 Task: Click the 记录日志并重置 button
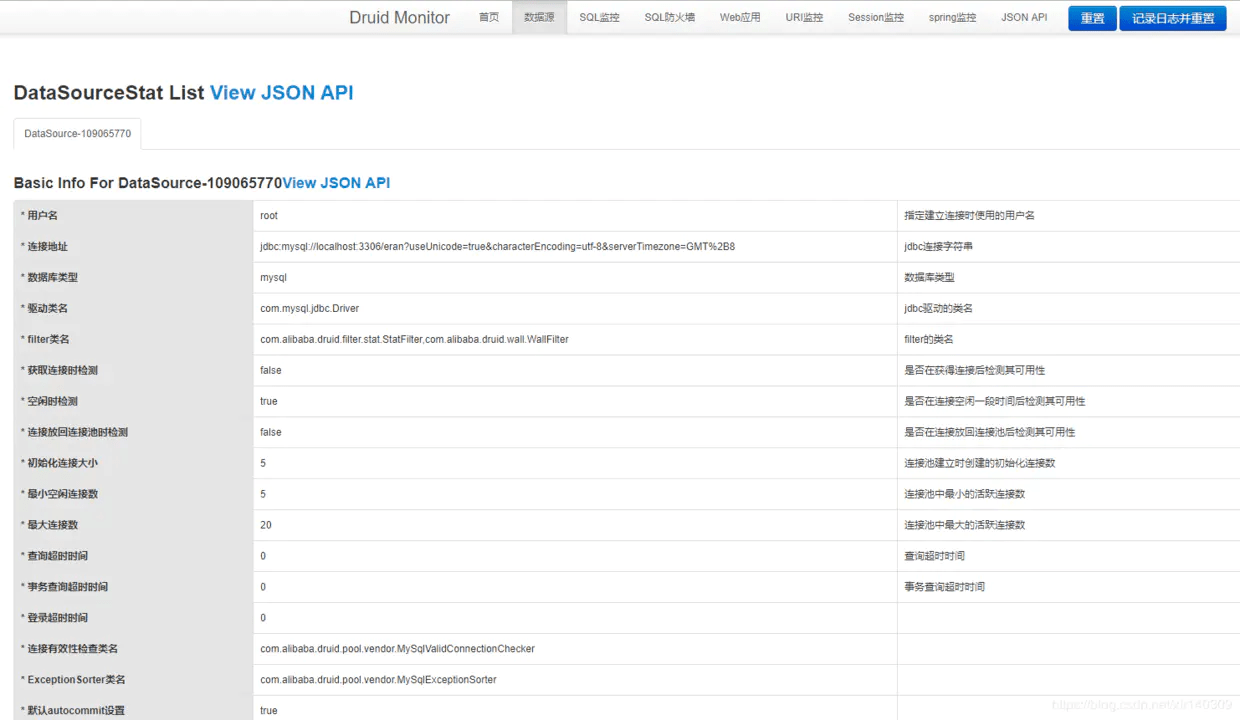click(x=1172, y=19)
